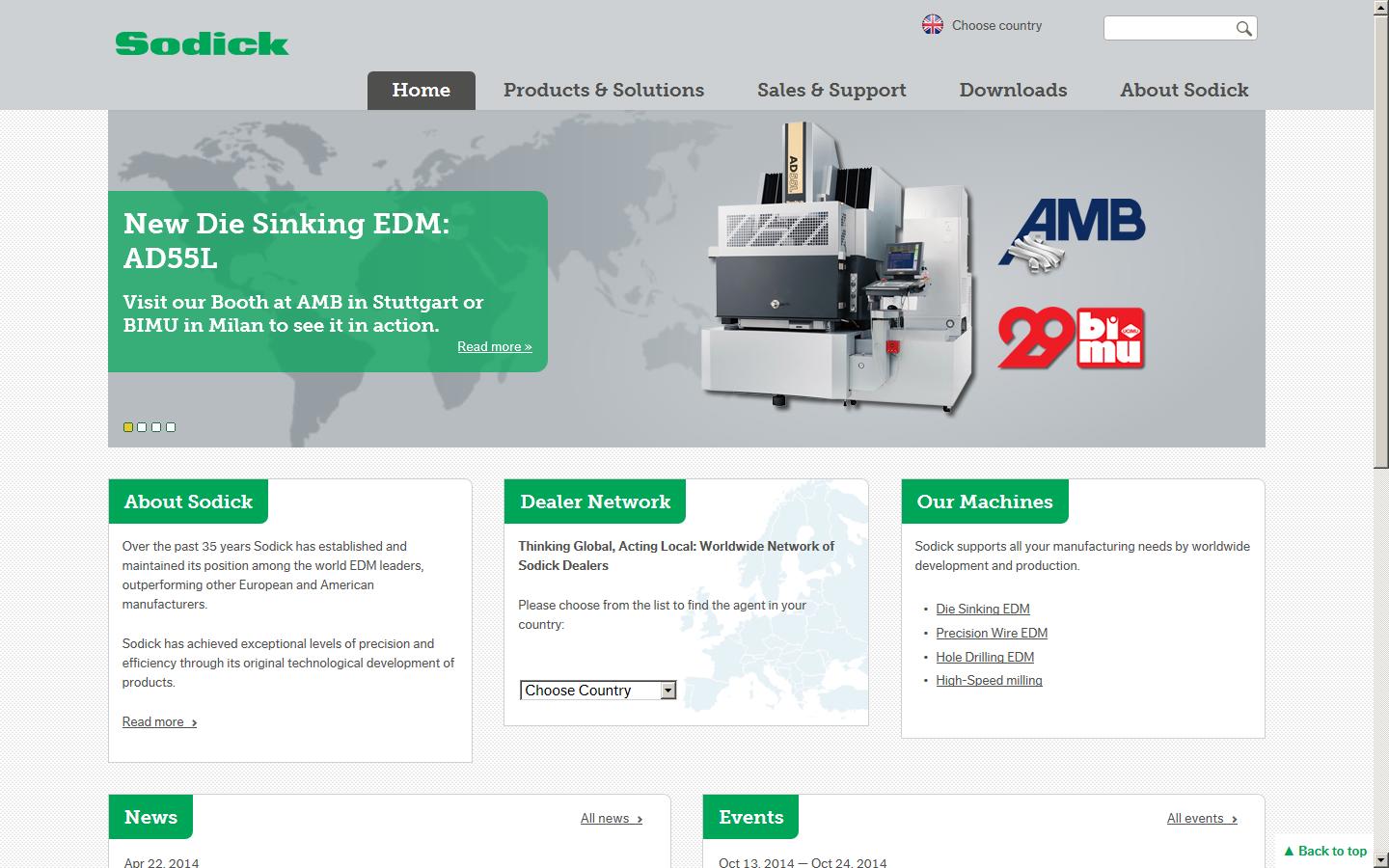
Task: Switch to the fourth slide indicator
Action: pyautogui.click(x=171, y=427)
